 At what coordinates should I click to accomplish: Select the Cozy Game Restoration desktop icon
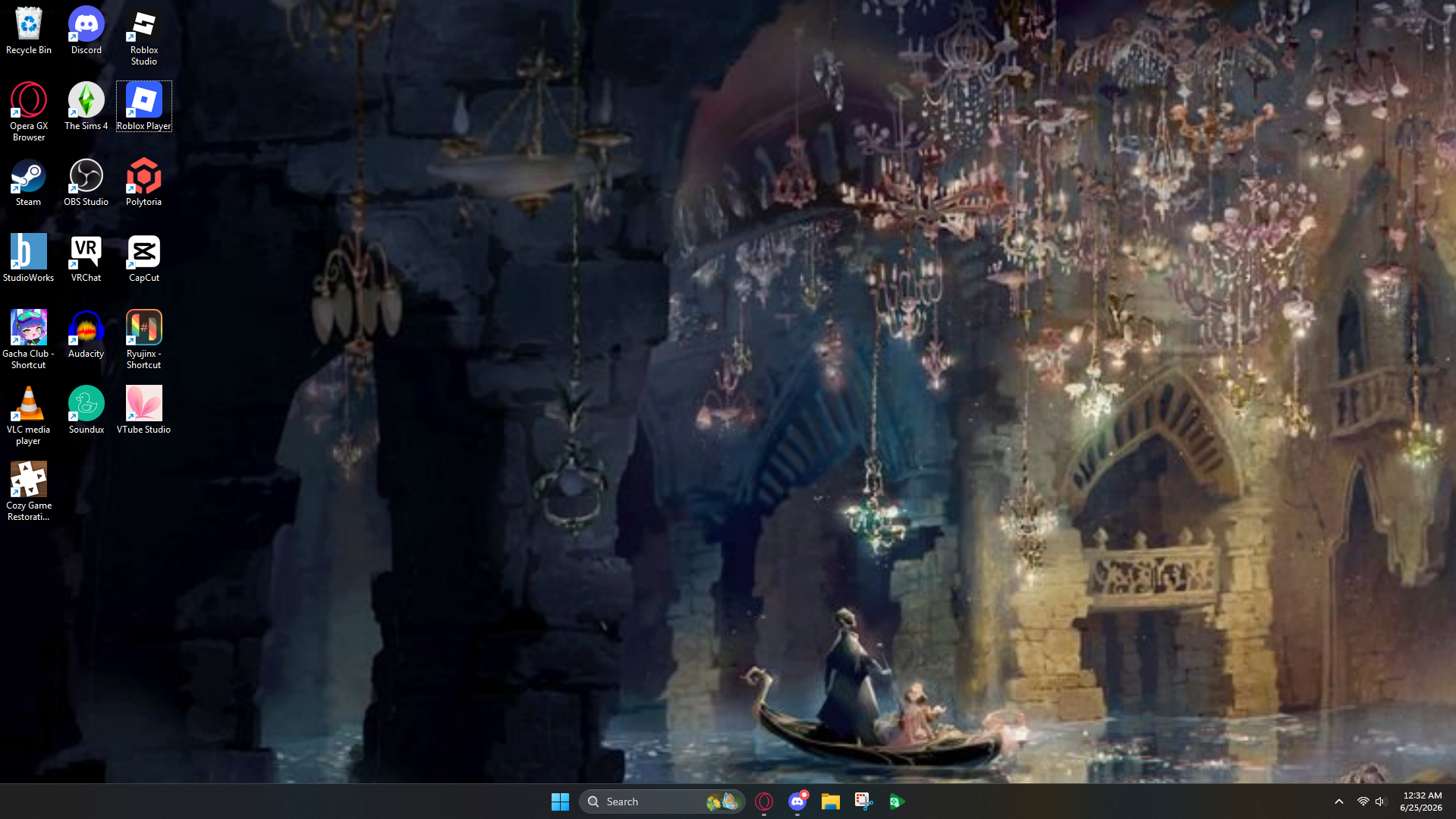pos(29,492)
